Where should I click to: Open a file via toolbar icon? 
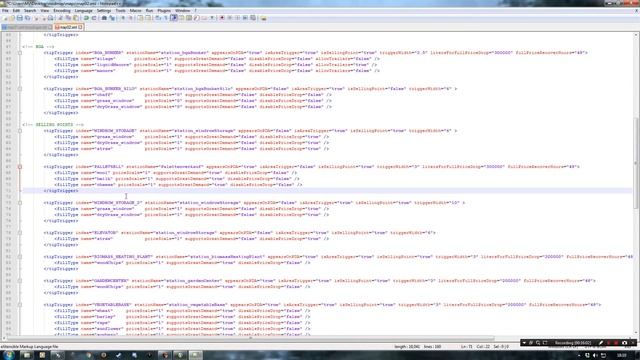coord(12,18)
